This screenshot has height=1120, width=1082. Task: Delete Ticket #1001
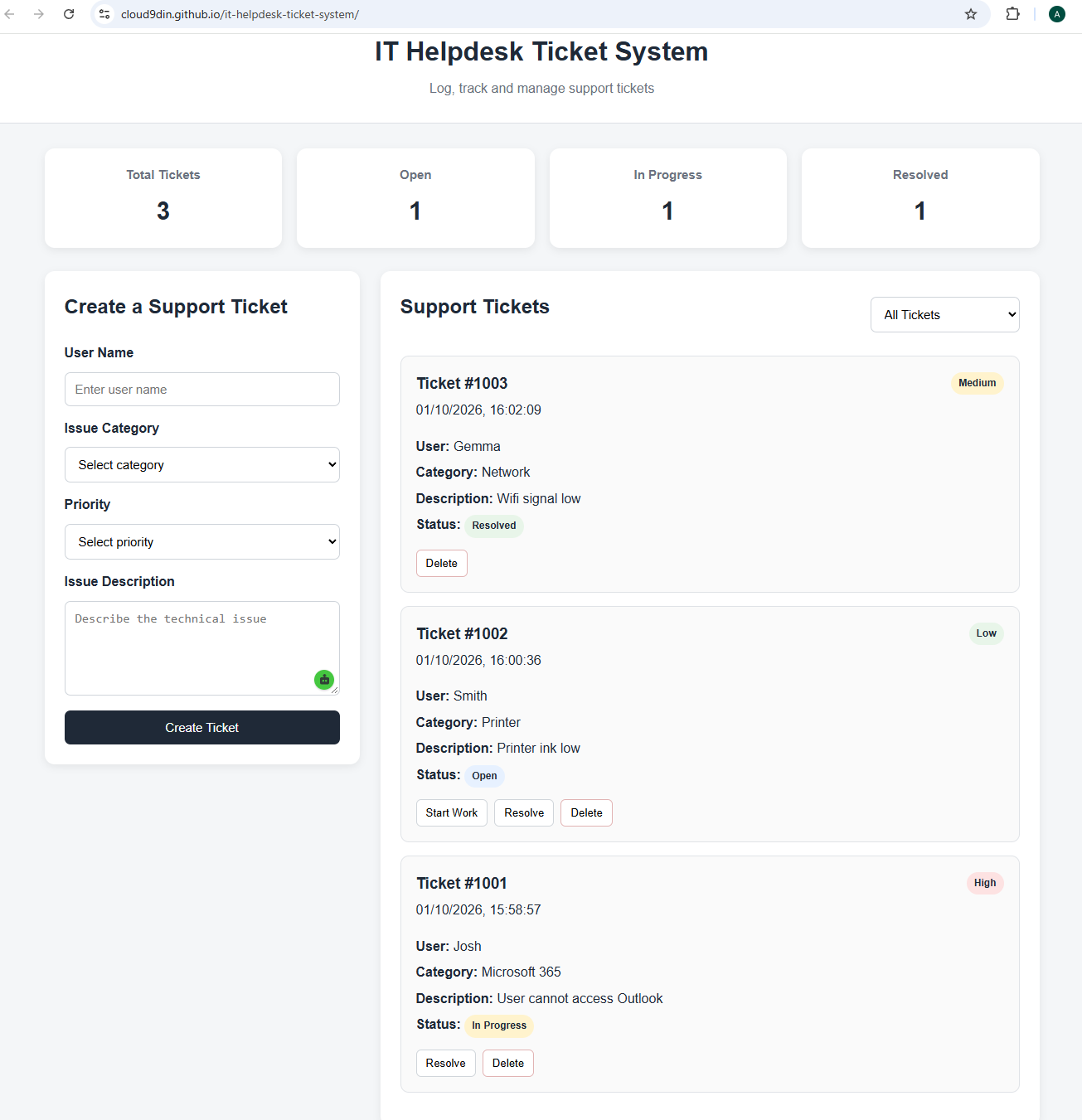point(508,1064)
